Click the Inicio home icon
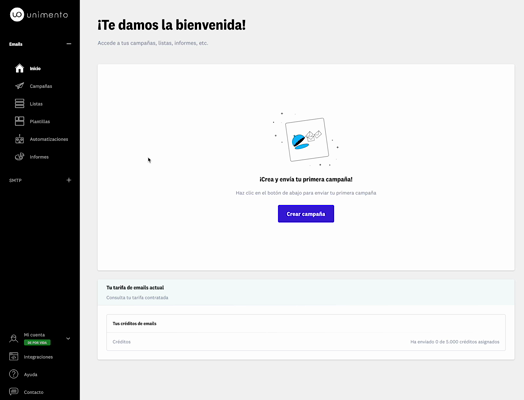Image resolution: width=524 pixels, height=400 pixels. coord(19,68)
